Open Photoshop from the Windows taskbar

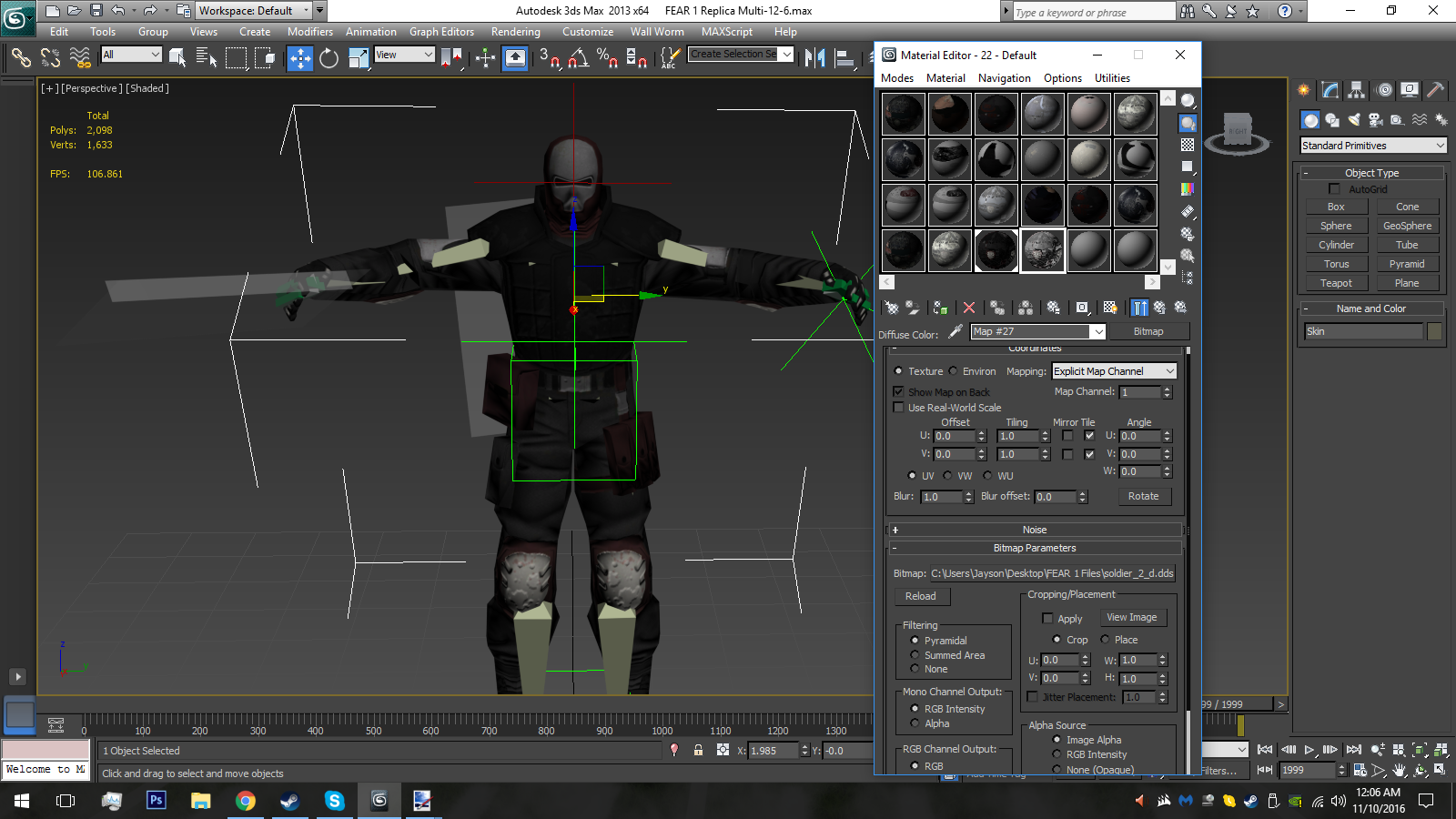point(157,801)
